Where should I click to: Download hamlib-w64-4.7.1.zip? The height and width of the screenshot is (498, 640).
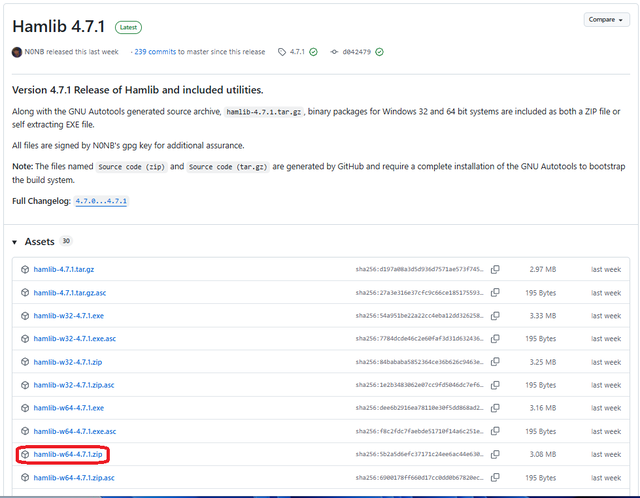pyautogui.click(x=68, y=454)
